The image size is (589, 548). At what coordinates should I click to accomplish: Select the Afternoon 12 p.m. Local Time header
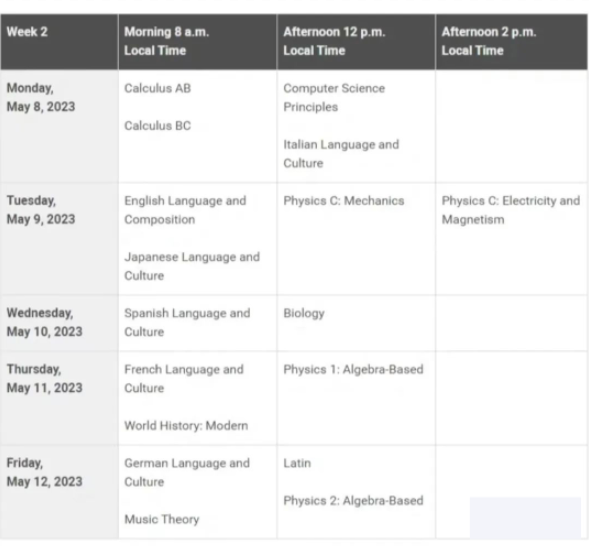click(334, 41)
